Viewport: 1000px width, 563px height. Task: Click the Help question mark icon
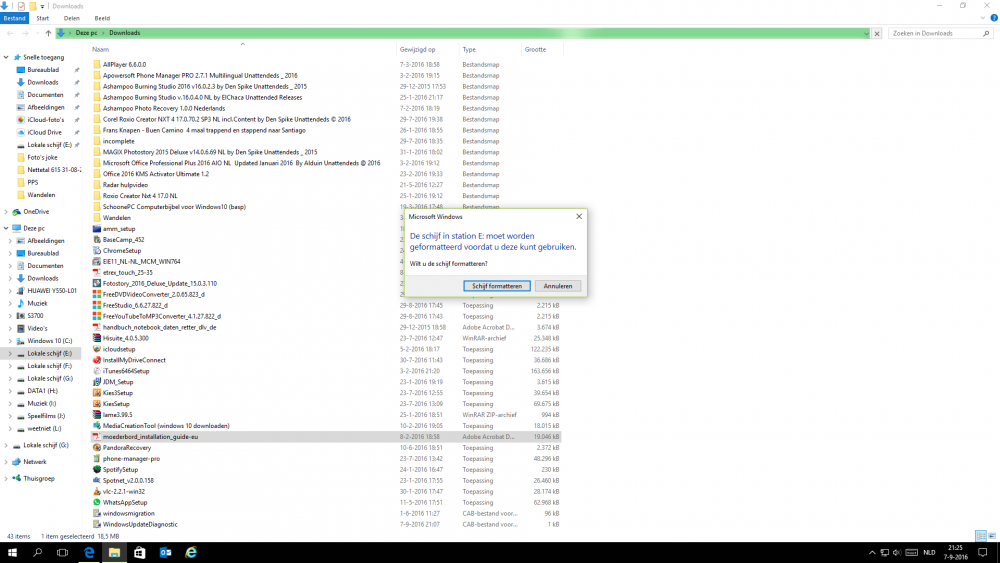tap(994, 18)
